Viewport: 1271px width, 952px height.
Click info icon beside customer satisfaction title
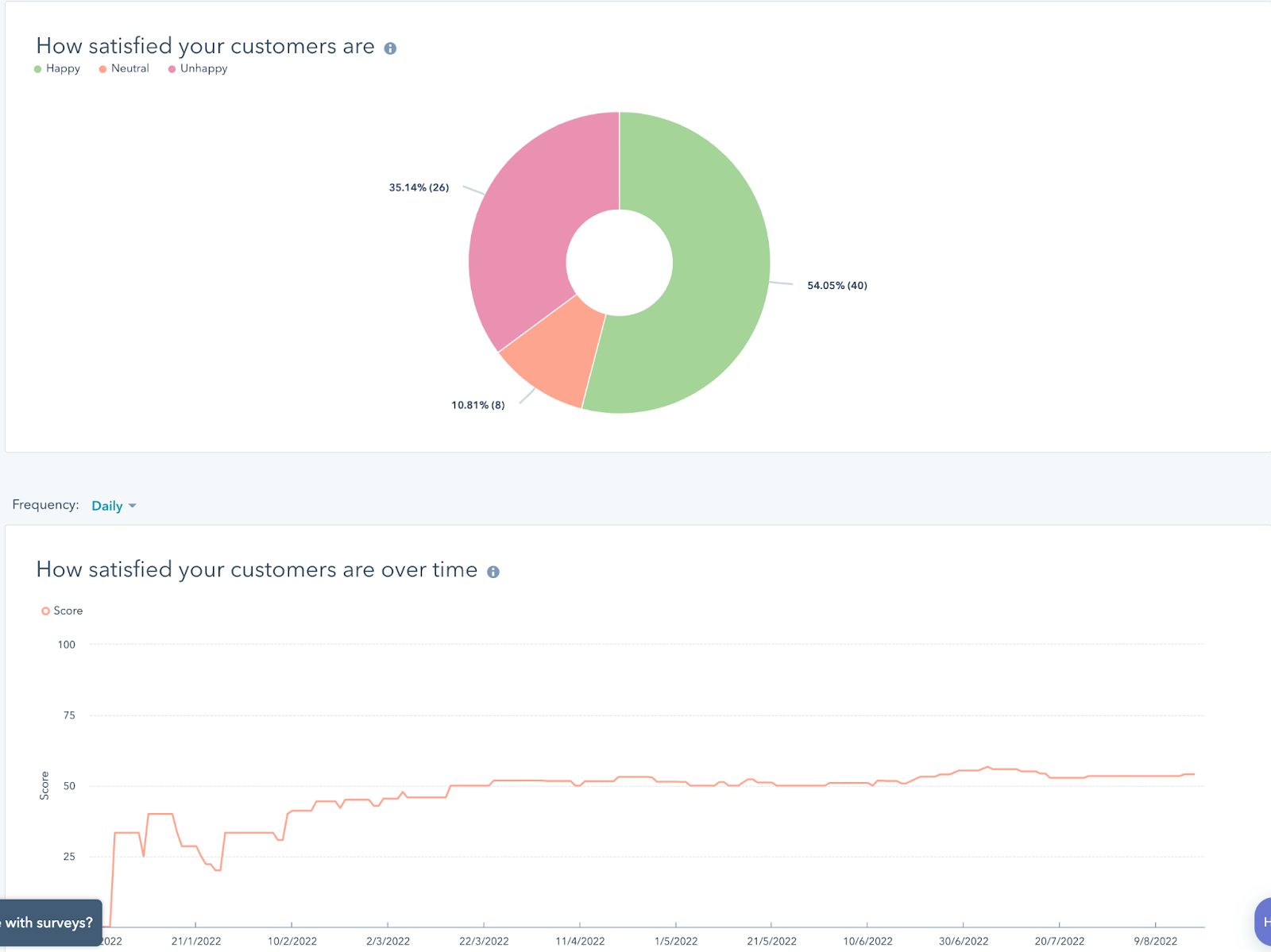(390, 48)
